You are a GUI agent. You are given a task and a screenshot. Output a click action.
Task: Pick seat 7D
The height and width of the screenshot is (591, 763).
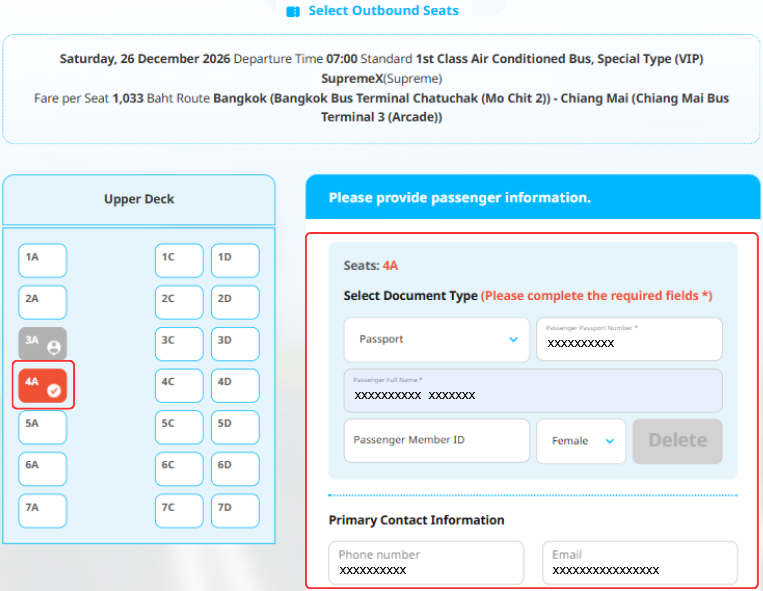click(235, 511)
